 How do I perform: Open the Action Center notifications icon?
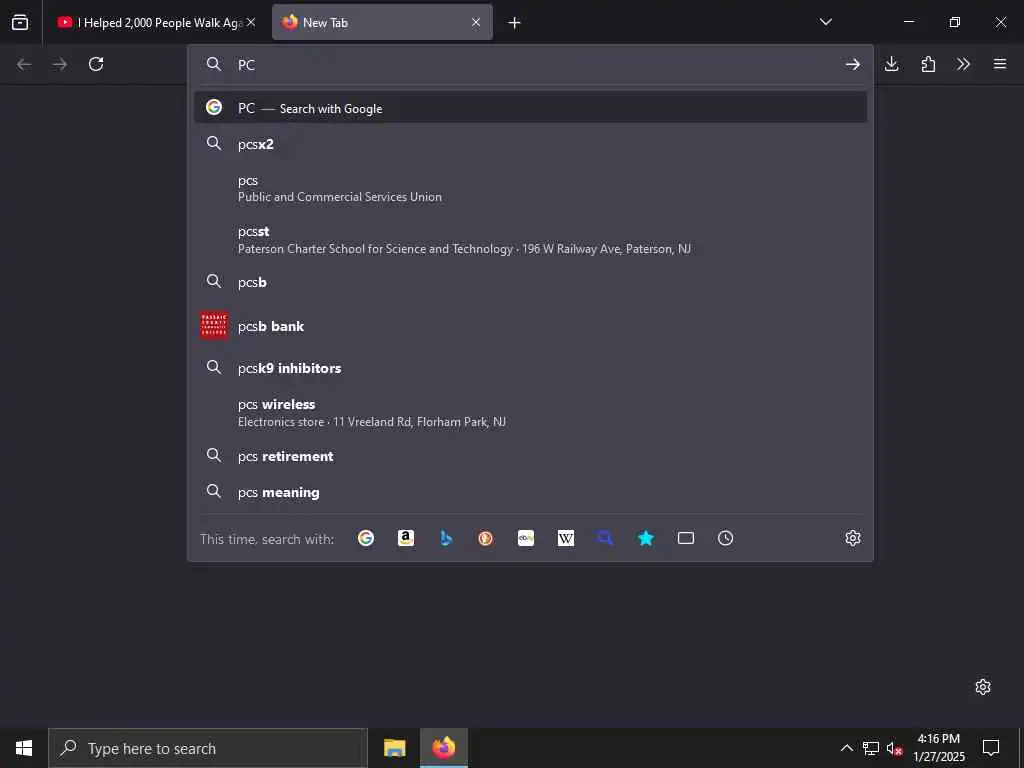coord(991,748)
